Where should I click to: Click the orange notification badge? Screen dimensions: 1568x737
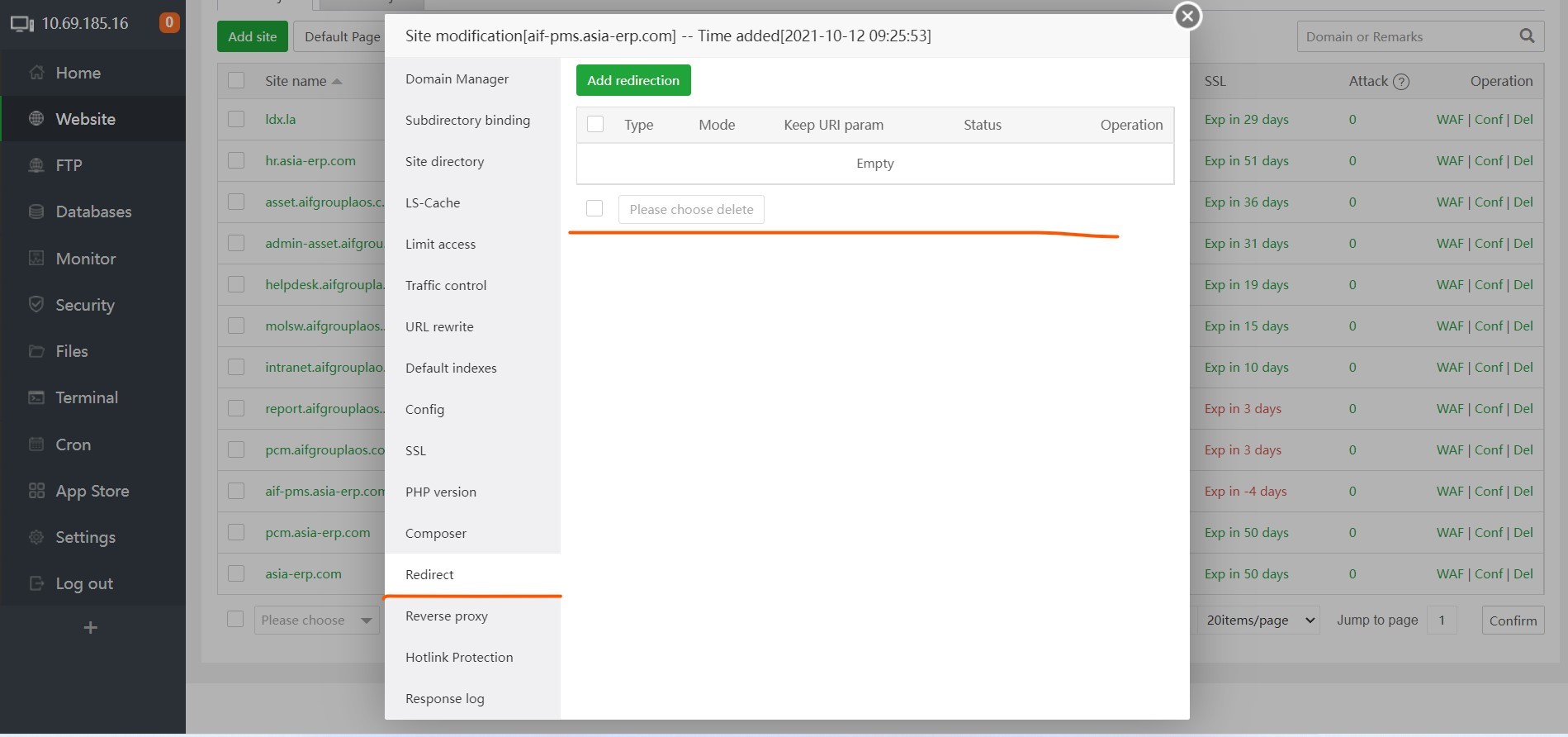169,22
